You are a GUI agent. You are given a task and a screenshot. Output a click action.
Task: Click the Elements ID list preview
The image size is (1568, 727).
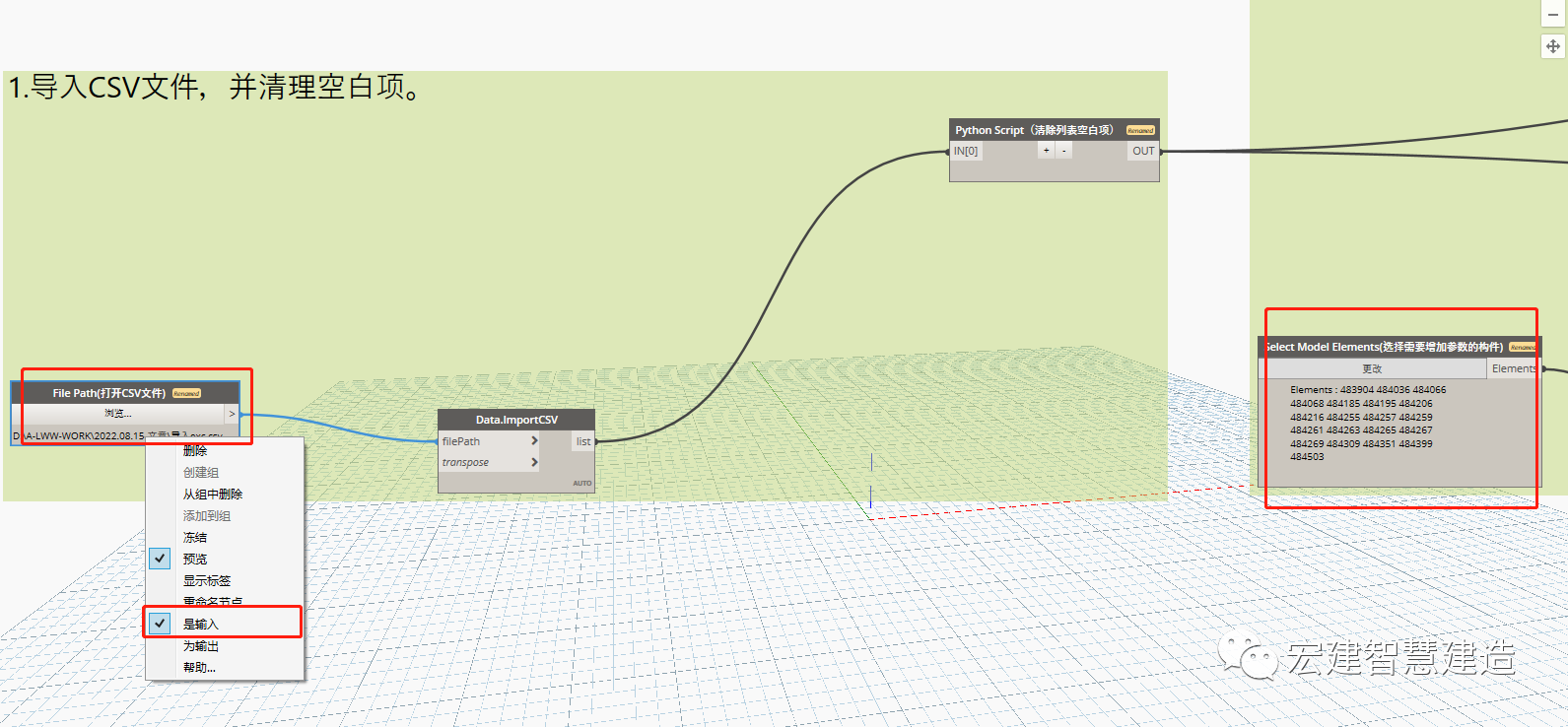(1368, 424)
